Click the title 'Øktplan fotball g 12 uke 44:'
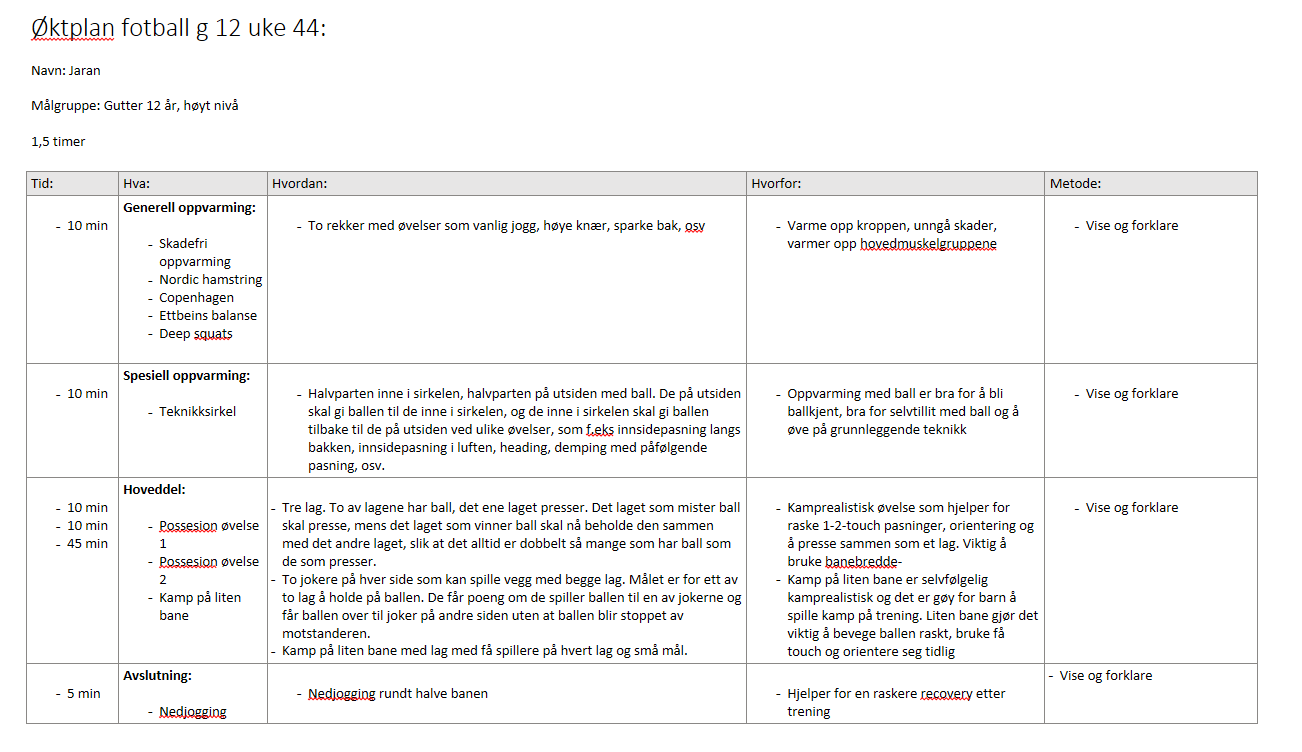 point(179,29)
